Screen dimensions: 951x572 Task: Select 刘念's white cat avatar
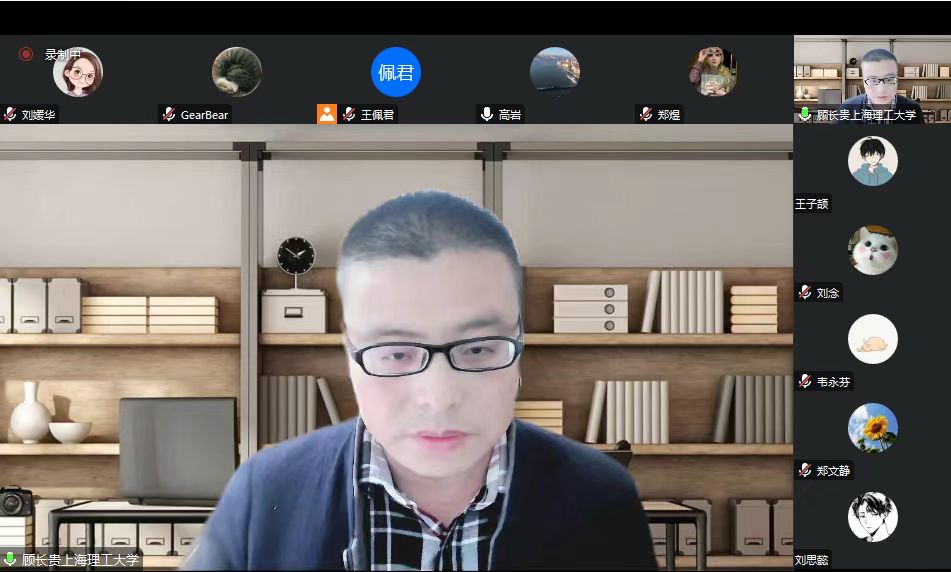872,250
